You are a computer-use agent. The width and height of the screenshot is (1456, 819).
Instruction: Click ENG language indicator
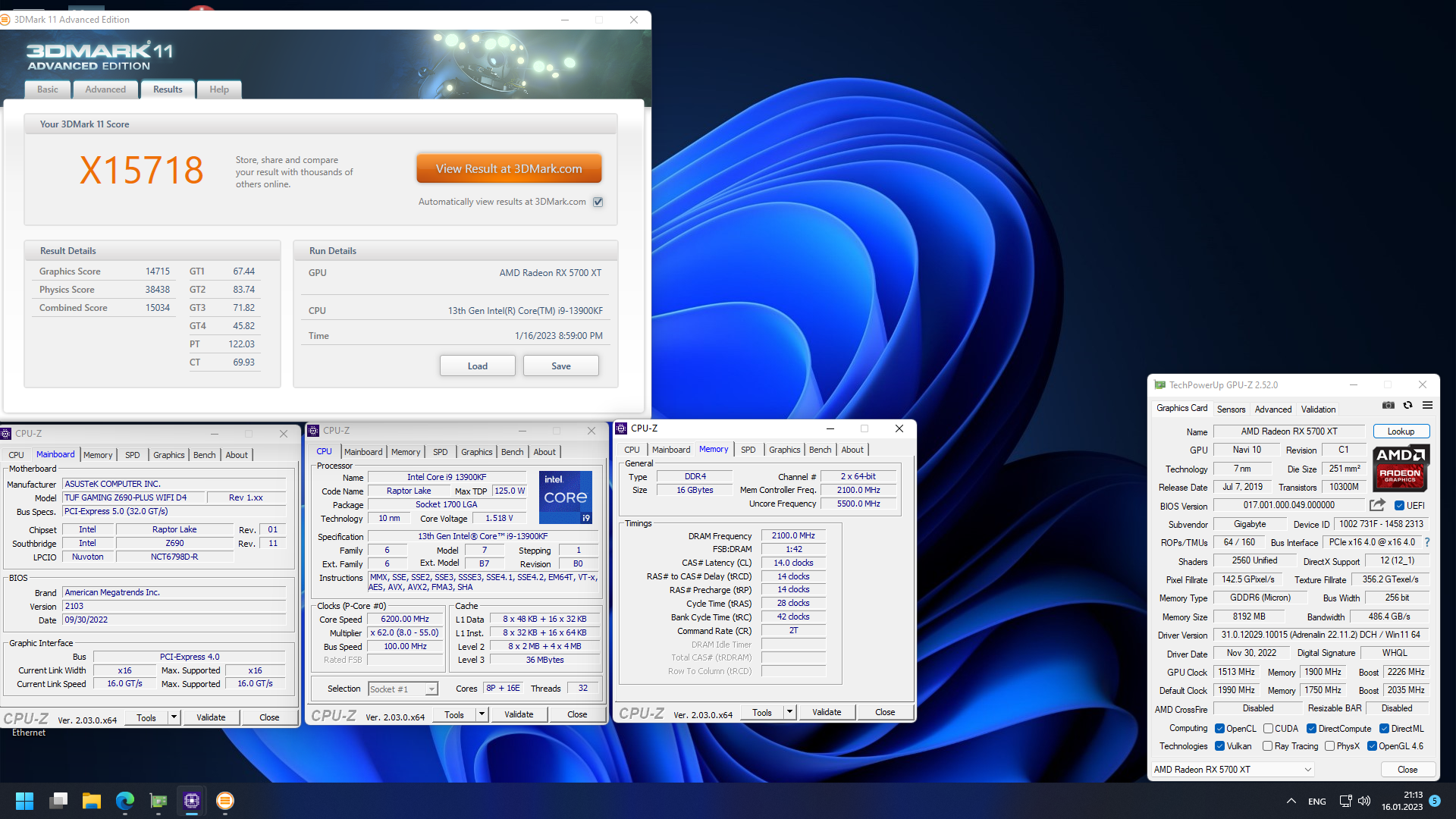[x=1317, y=802]
